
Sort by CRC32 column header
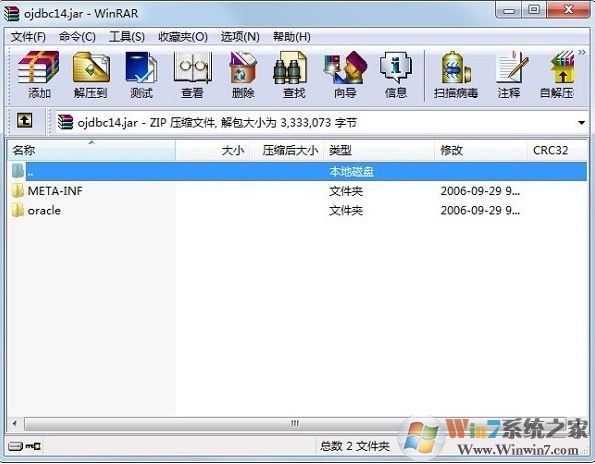click(557, 151)
